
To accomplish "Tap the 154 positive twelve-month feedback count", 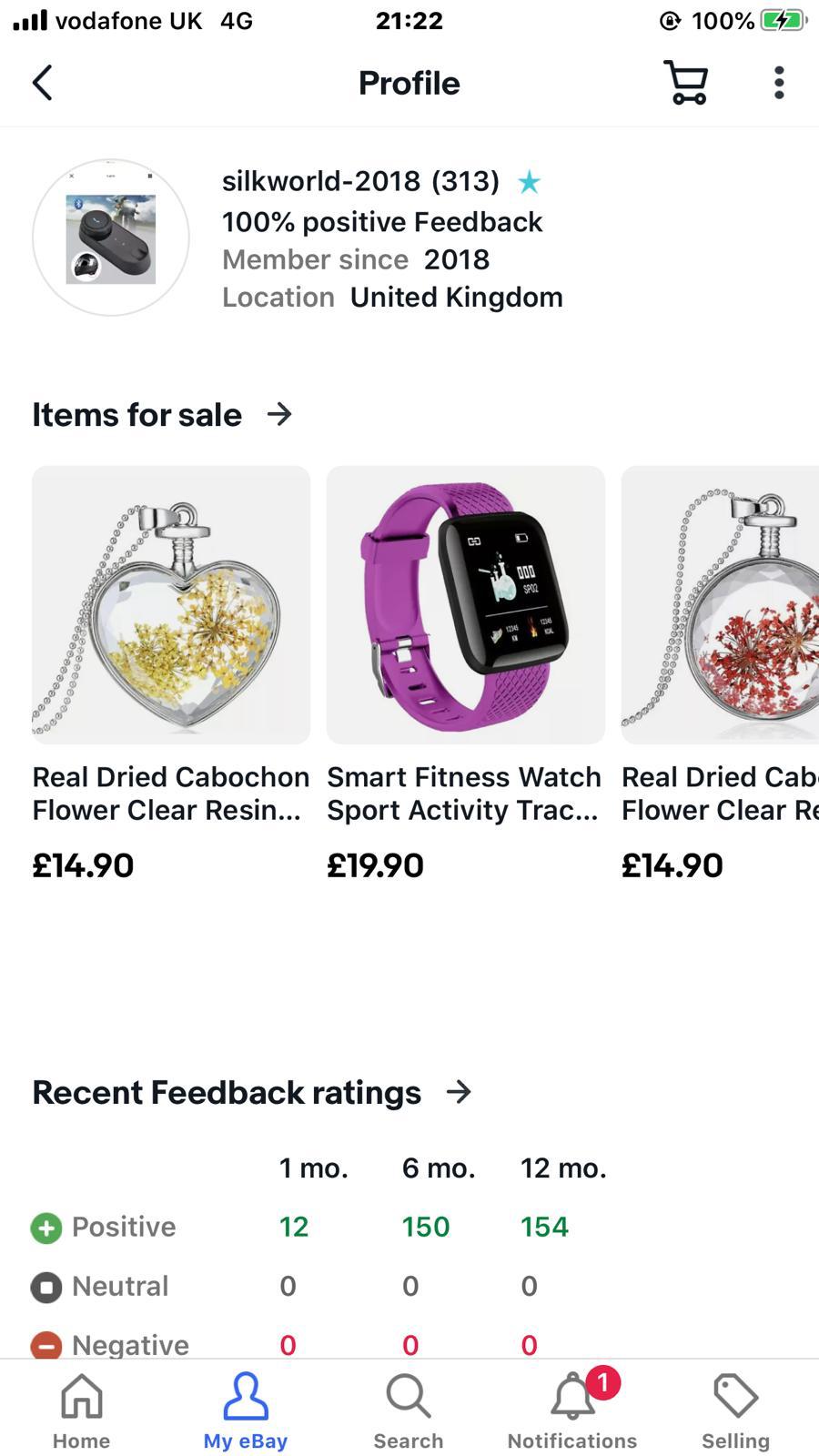I will coord(544,1227).
